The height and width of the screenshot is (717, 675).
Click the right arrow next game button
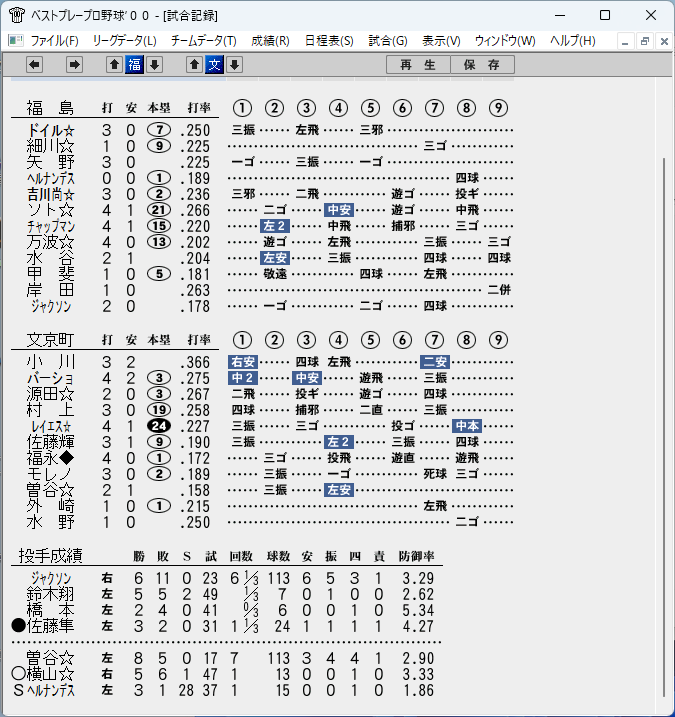[x=74, y=65]
